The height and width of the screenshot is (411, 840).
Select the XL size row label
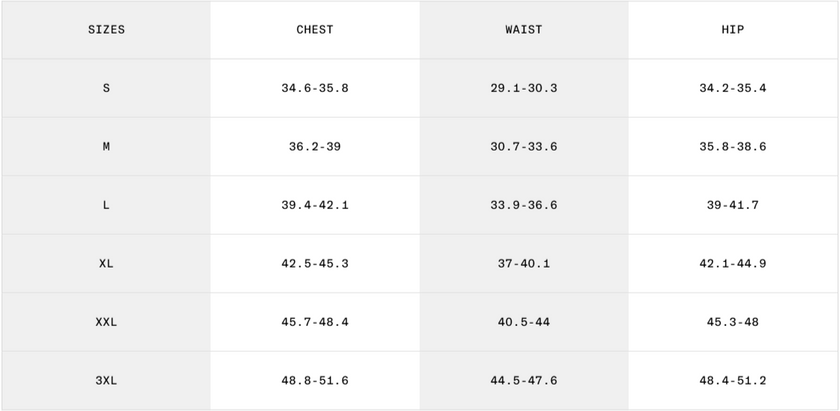[x=106, y=264]
